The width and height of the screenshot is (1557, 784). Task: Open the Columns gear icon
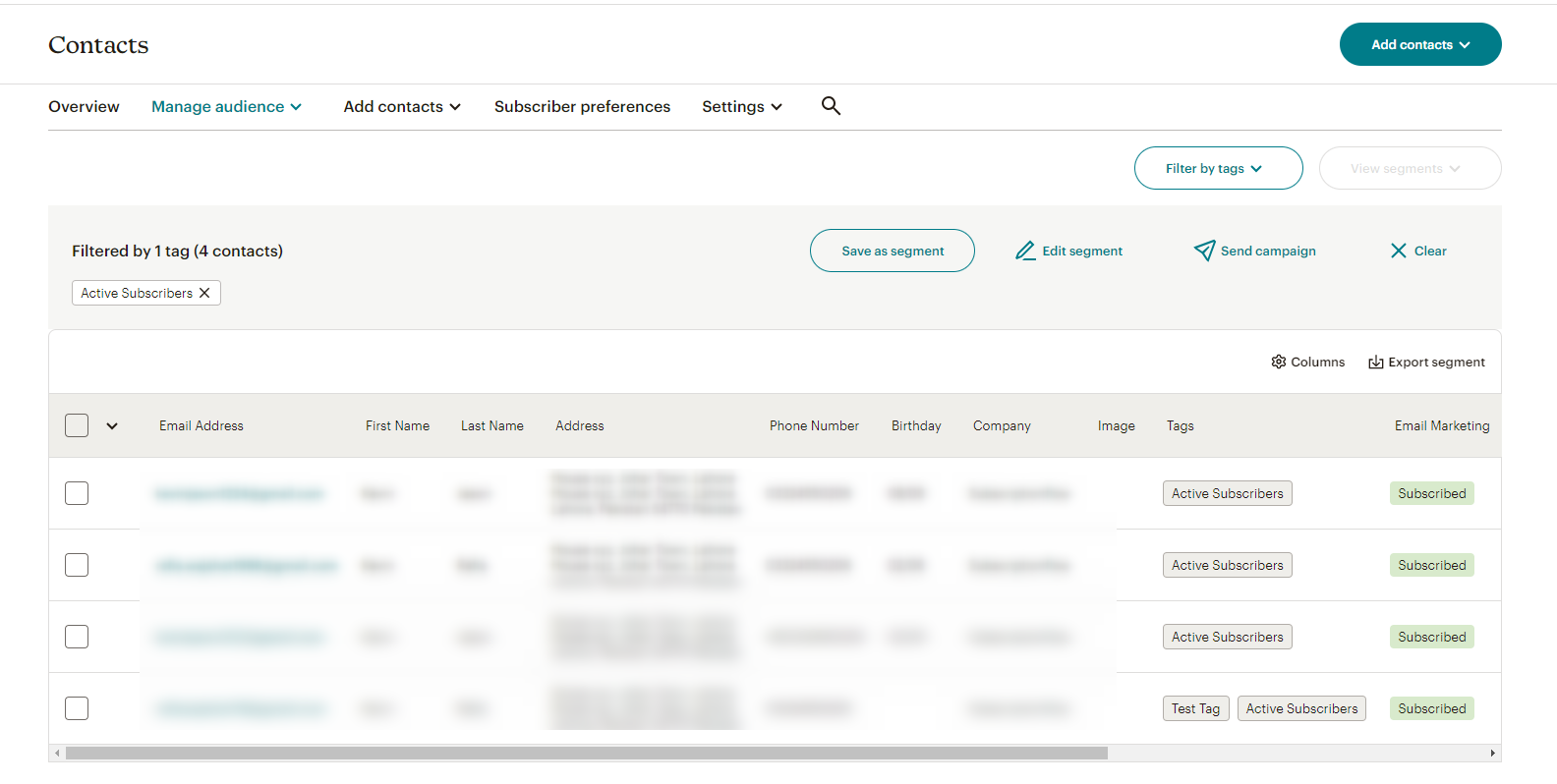(1279, 362)
